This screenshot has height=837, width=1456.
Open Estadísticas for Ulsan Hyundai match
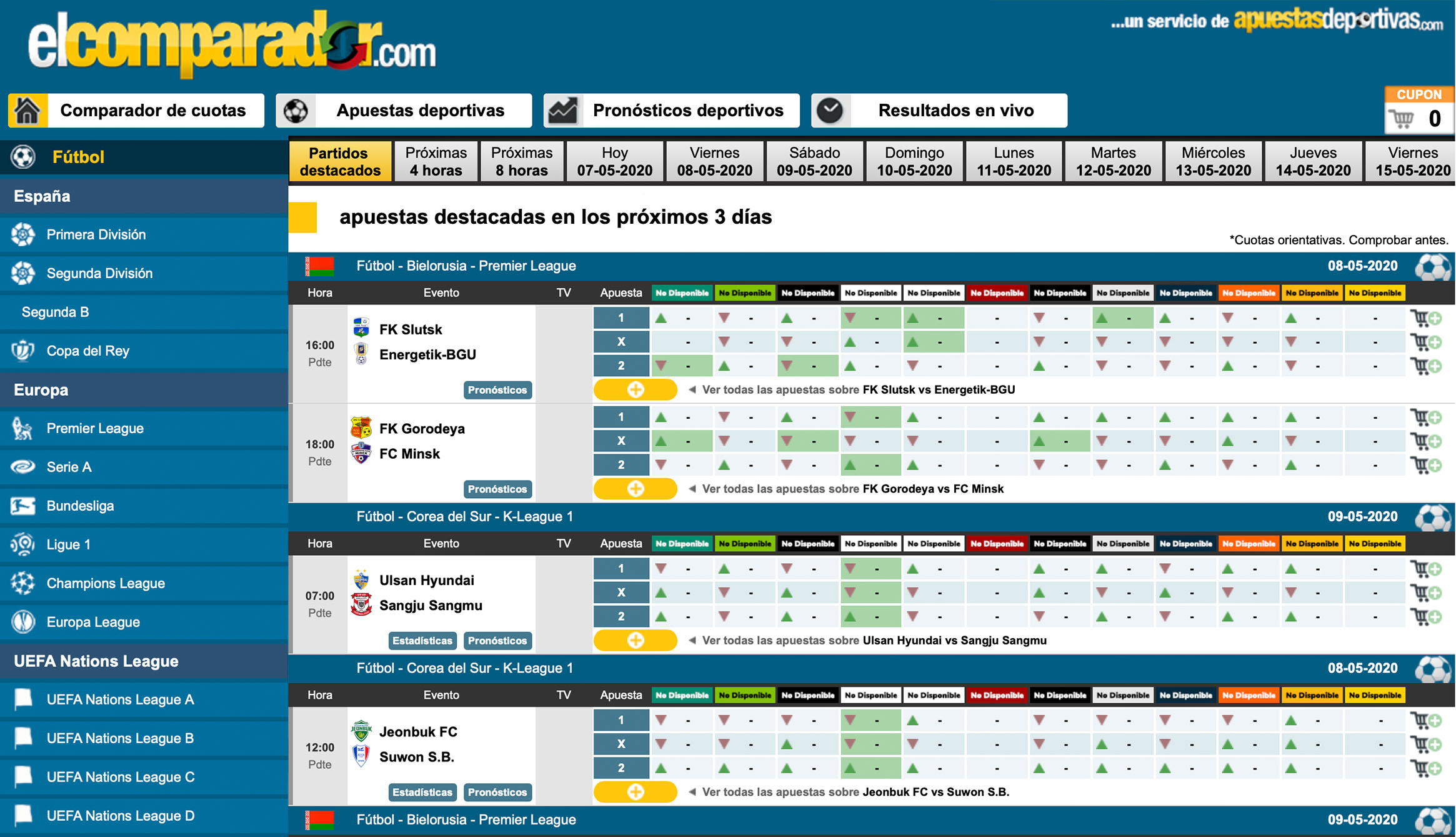click(422, 640)
